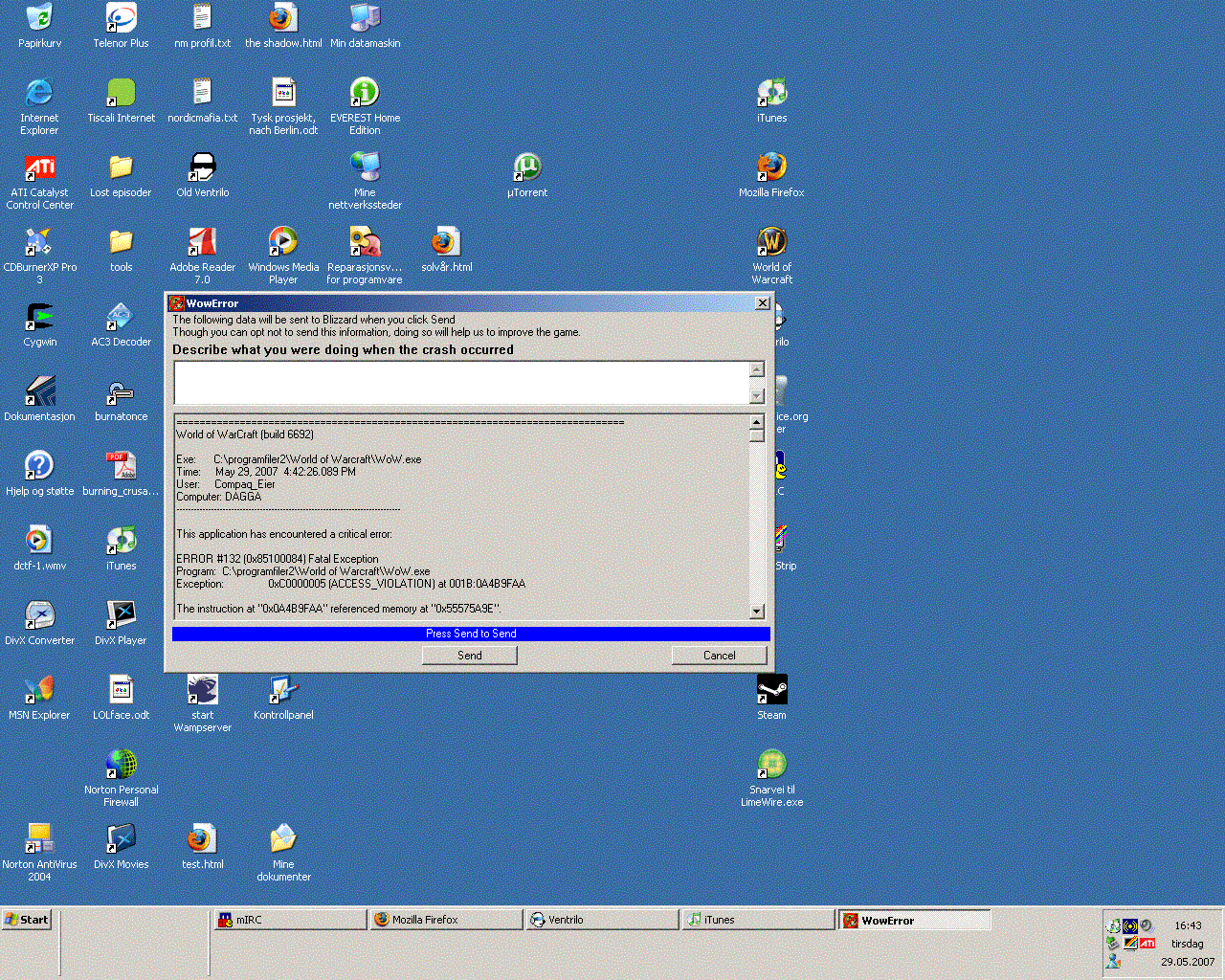Image resolution: width=1225 pixels, height=980 pixels.
Task: Click Cancel in WowError dialog
Action: coord(719,656)
